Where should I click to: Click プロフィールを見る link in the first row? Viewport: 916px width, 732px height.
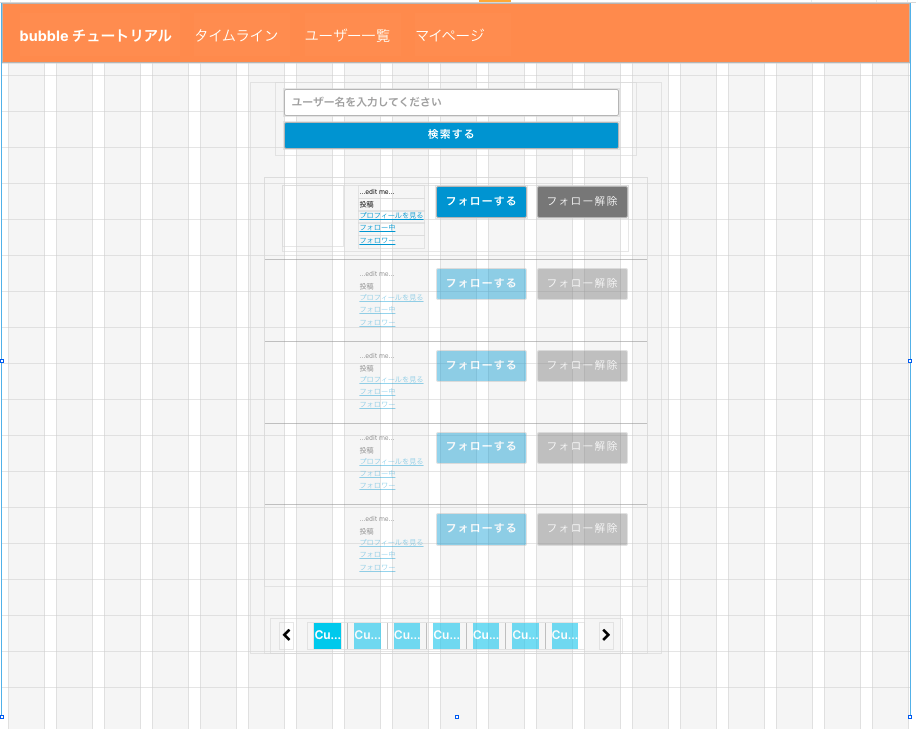[391, 216]
